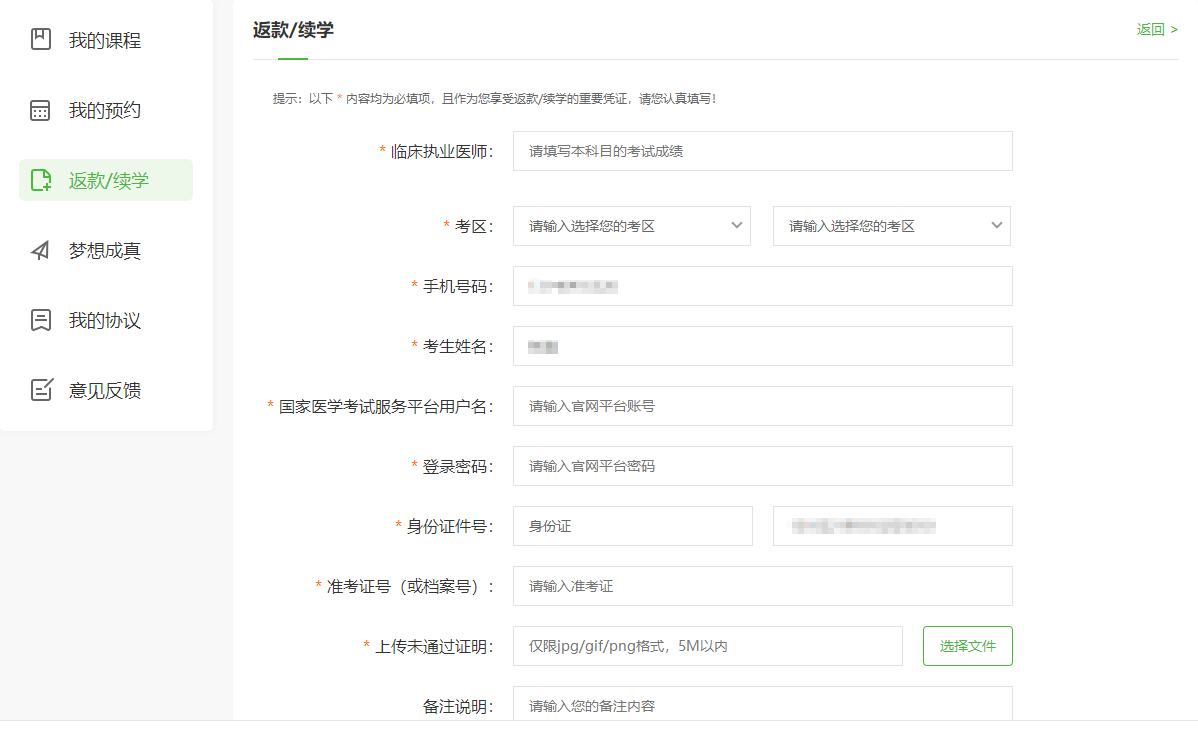The height and width of the screenshot is (729, 1198).
Task: Open the first 考区 dropdown
Action: (631, 226)
